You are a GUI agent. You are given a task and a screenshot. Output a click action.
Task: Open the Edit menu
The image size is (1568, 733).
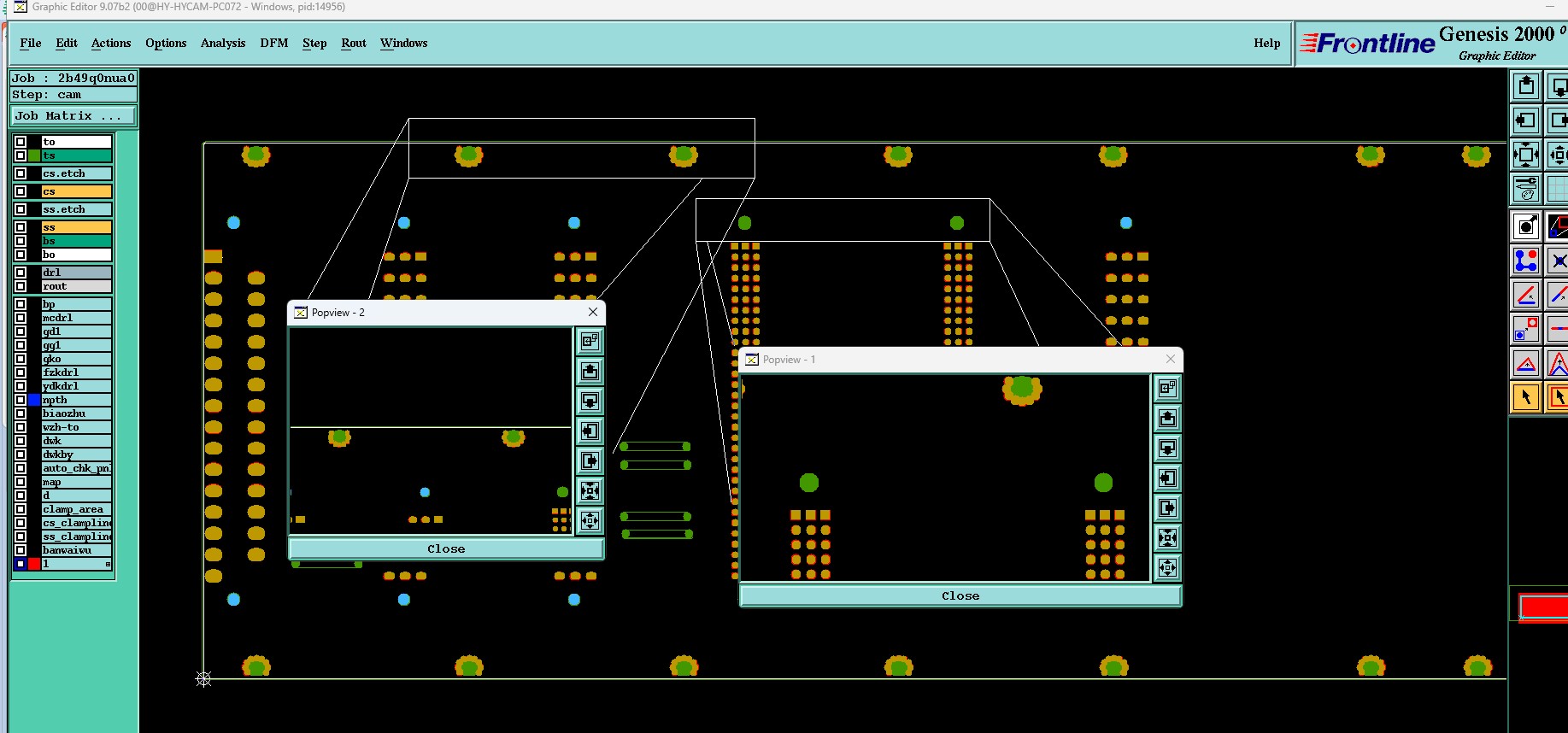point(67,43)
